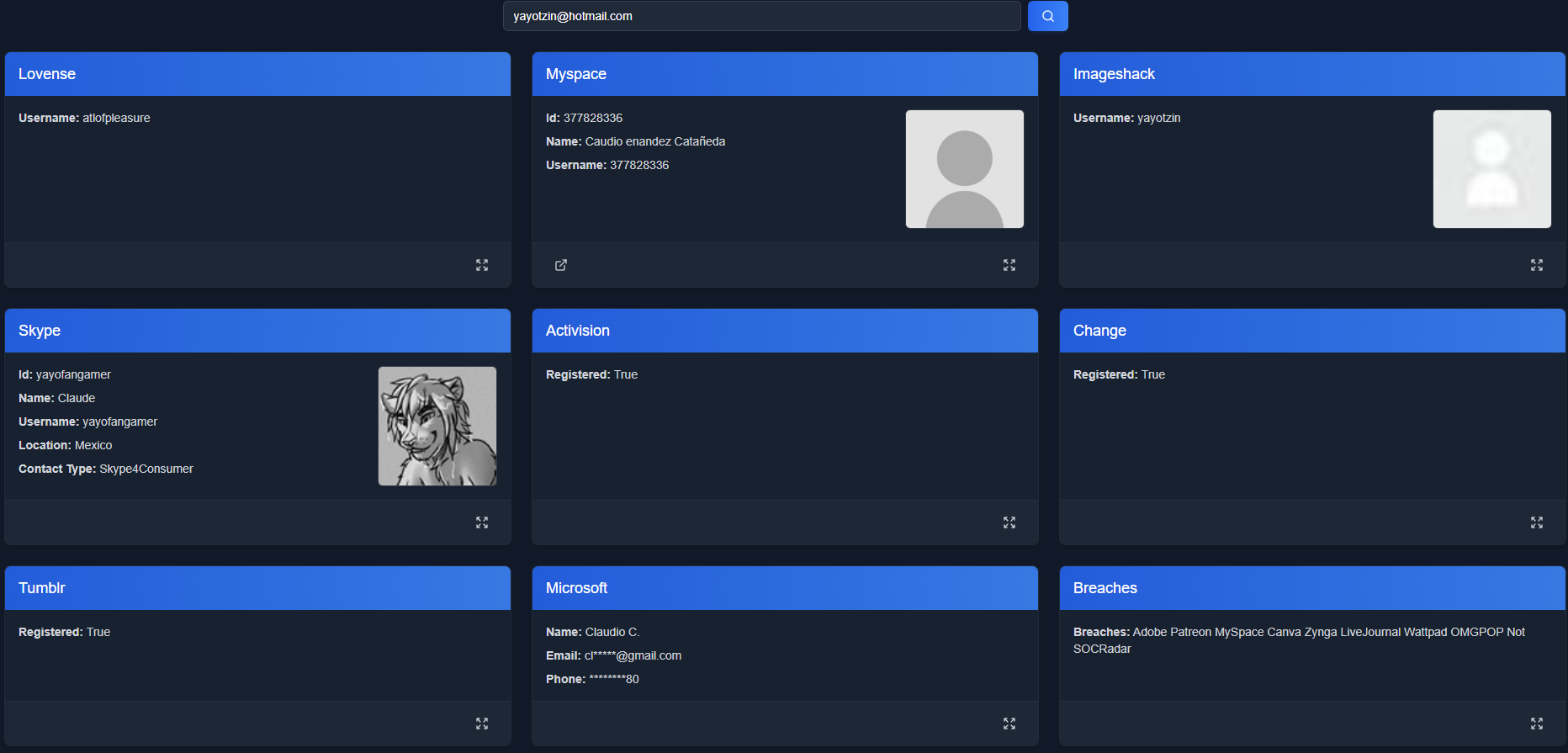
Task: Select Microsoft masked gmail email
Action: click(x=613, y=655)
